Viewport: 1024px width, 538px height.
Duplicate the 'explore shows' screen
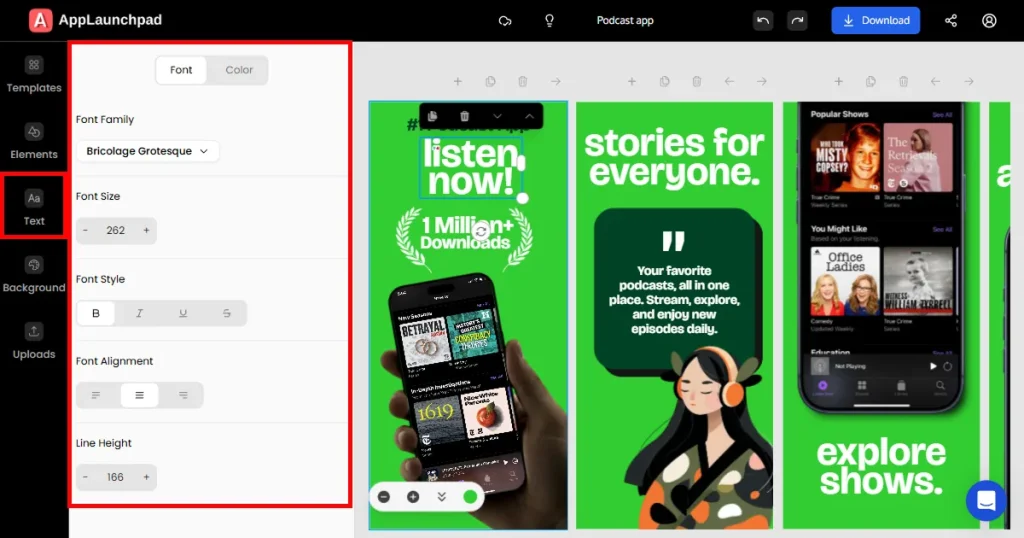click(871, 82)
